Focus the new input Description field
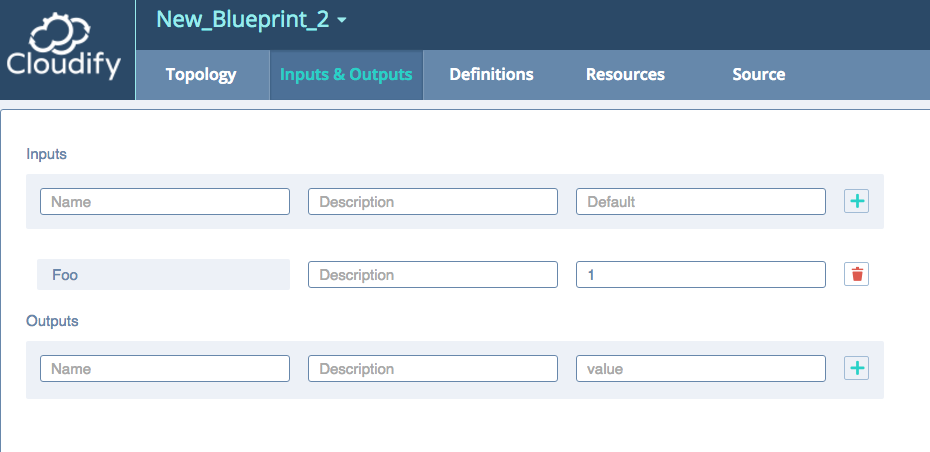This screenshot has width=930, height=452. 433,202
